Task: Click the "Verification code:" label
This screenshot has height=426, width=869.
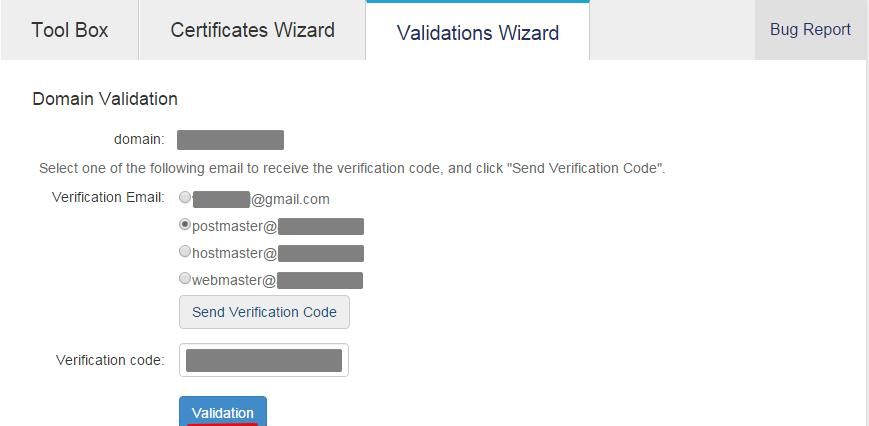Action: (x=110, y=360)
